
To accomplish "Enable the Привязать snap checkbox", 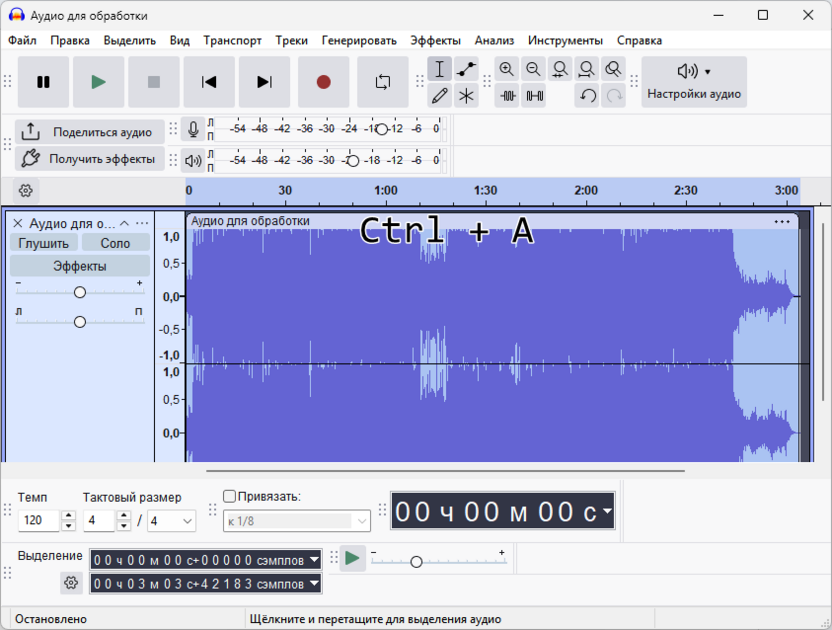I will tap(229, 496).
